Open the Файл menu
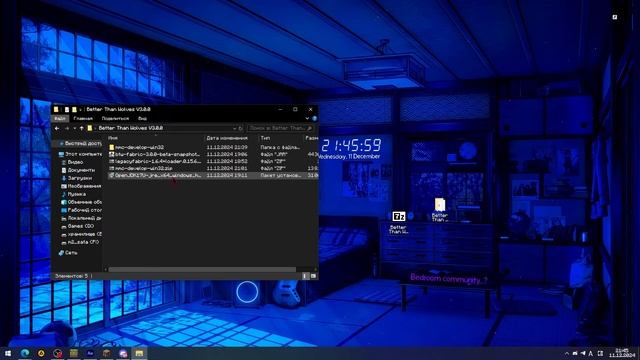Screen dimensions: 640x360 (x=60, y=118)
